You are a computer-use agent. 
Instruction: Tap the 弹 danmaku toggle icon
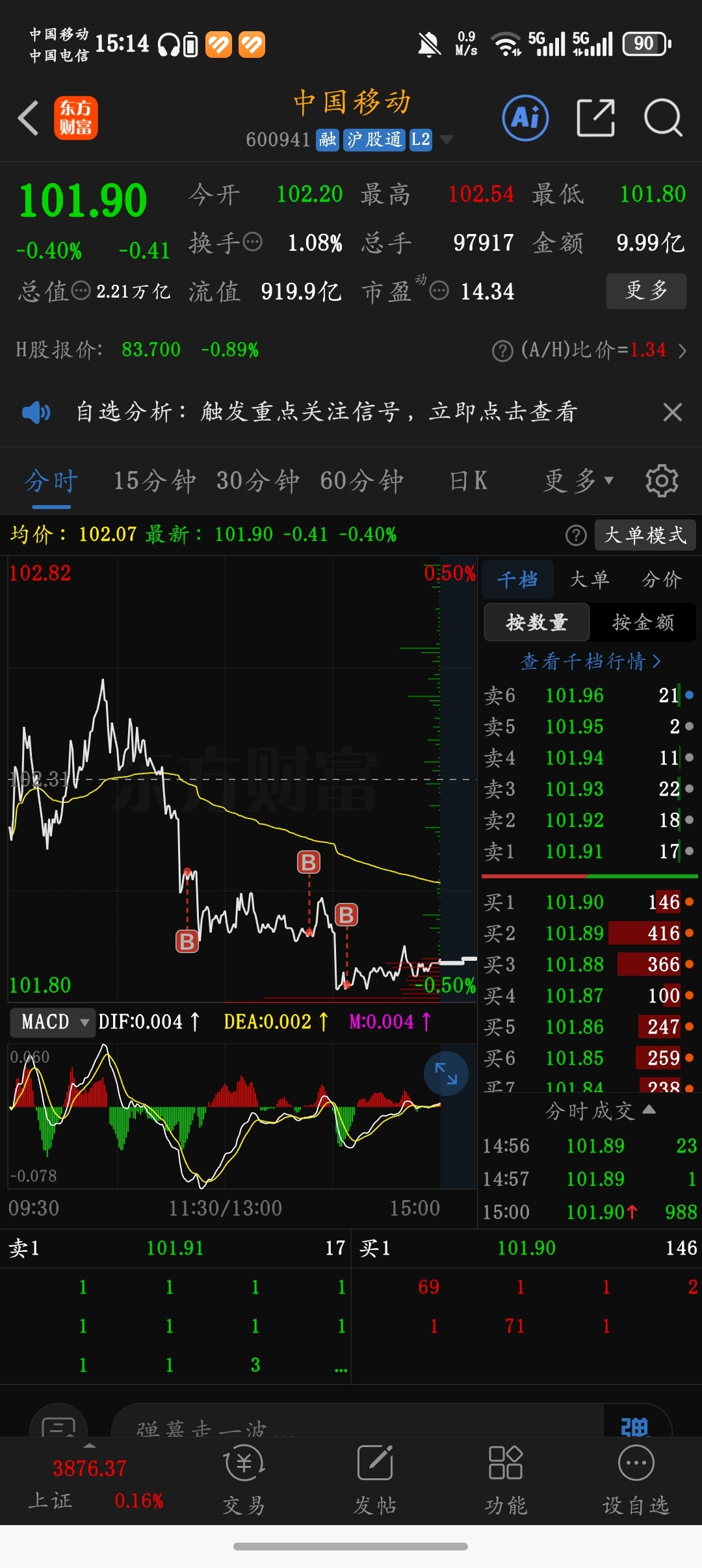point(634,1426)
